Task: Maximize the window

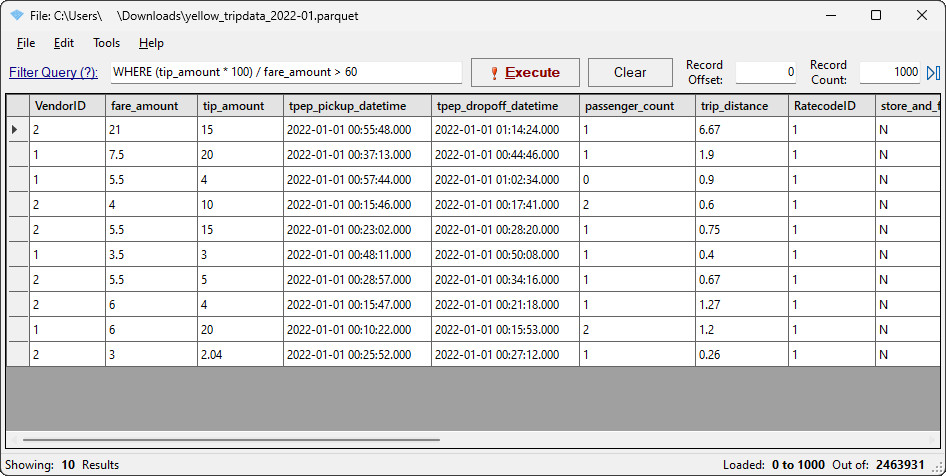Action: (876, 15)
